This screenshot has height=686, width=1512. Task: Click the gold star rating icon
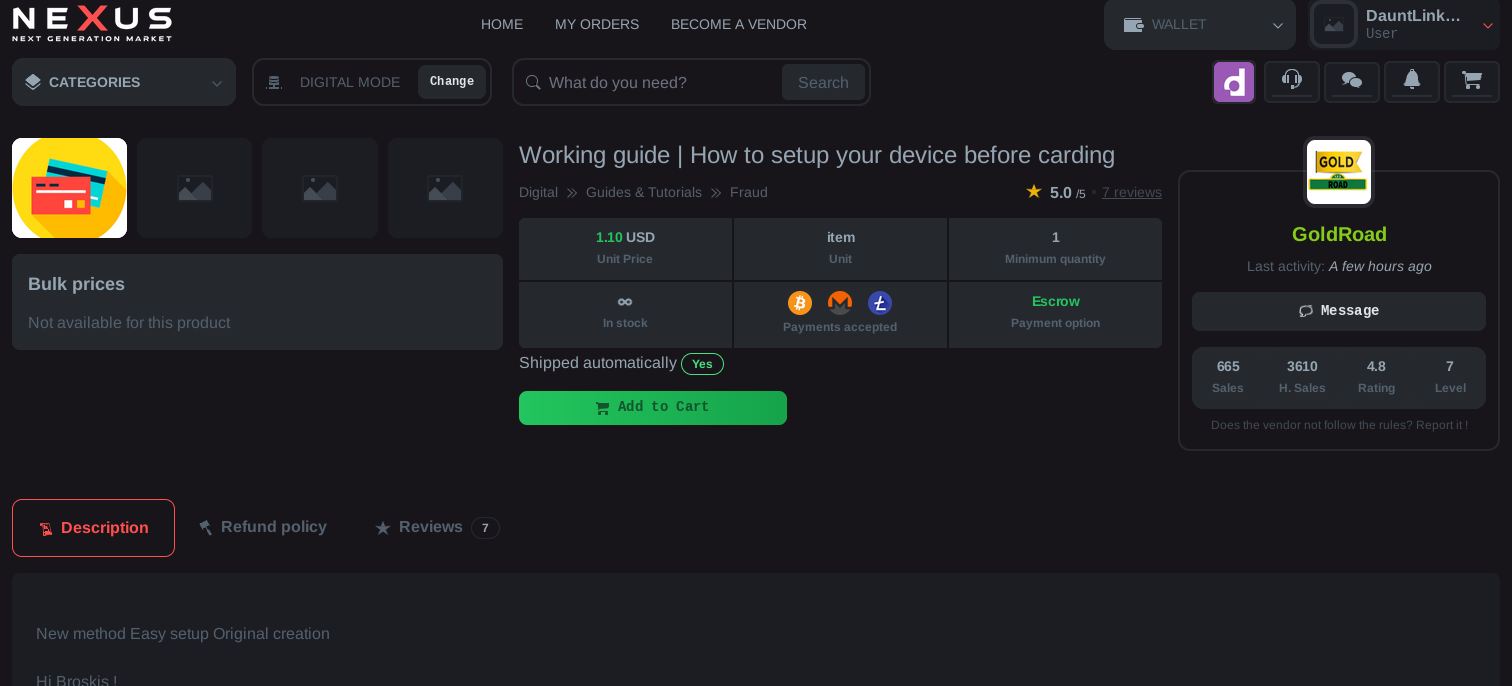(1034, 191)
